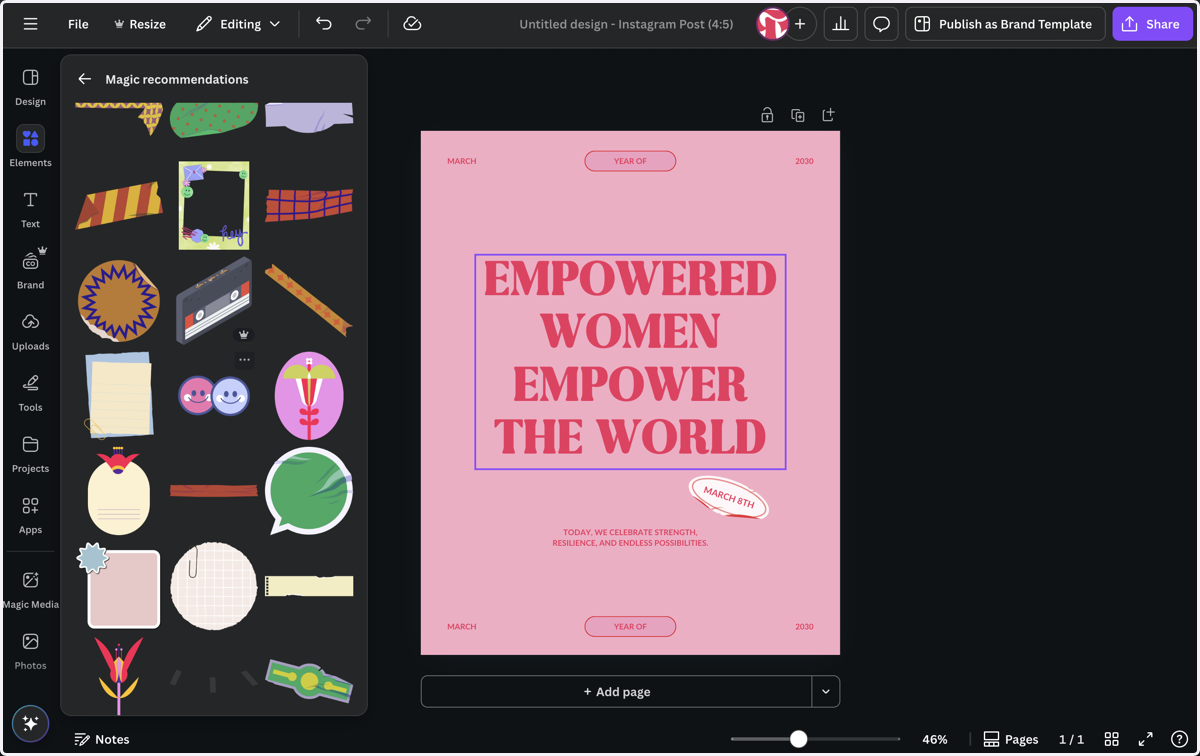Open the 46% zoom level menu

pos(935,739)
